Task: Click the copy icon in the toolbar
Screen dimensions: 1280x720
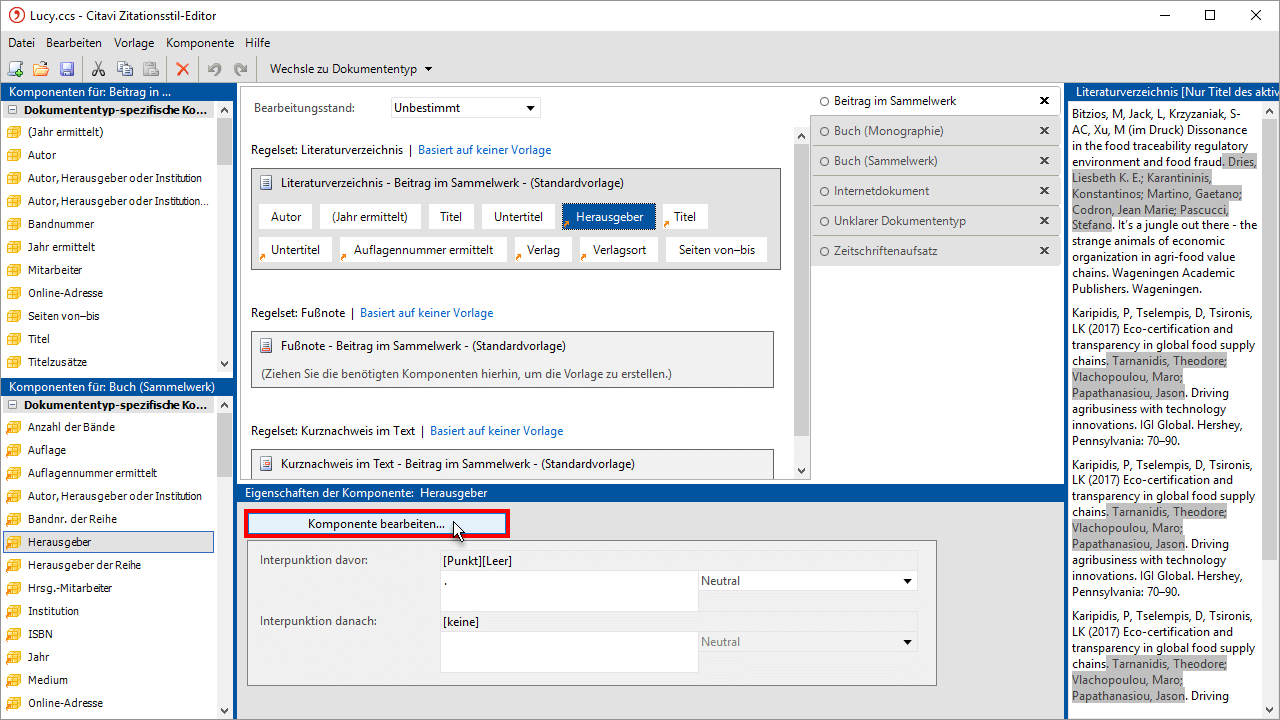Action: 125,69
